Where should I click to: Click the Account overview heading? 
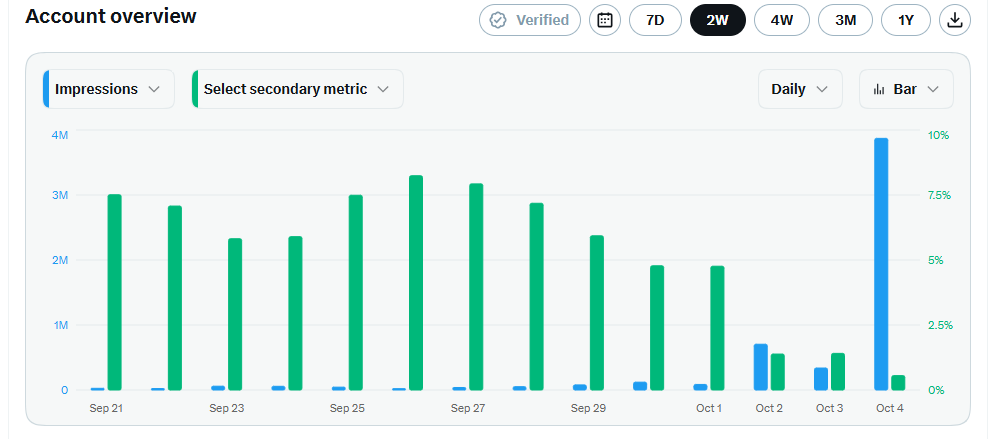pyautogui.click(x=111, y=16)
